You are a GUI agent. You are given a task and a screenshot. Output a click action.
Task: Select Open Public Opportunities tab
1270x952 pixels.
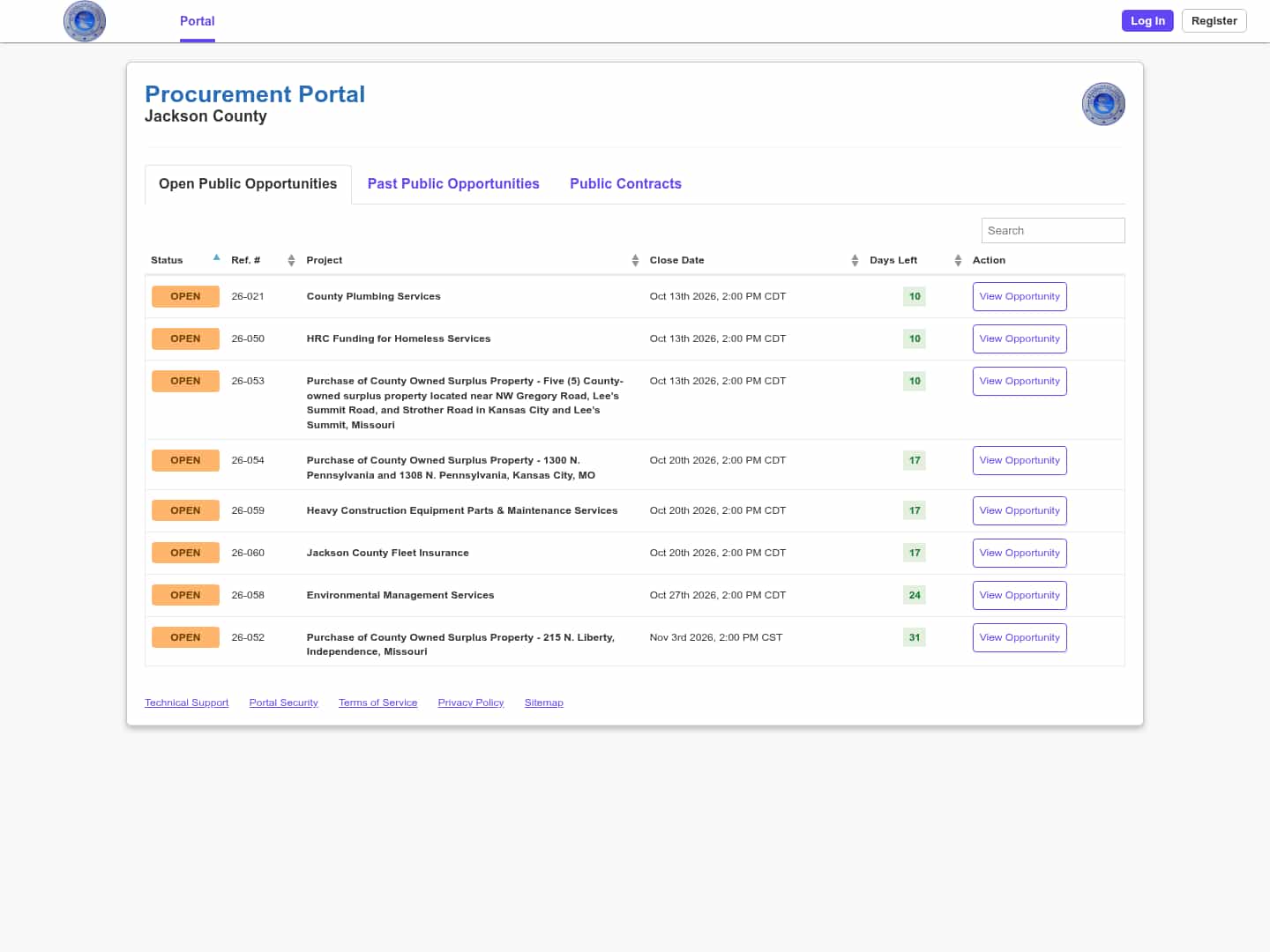coord(248,184)
